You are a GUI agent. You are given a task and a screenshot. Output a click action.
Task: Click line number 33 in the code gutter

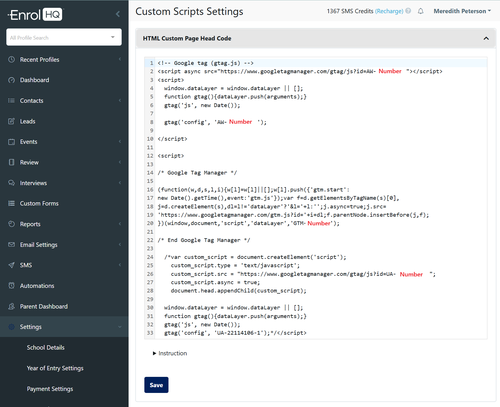[x=150, y=333]
